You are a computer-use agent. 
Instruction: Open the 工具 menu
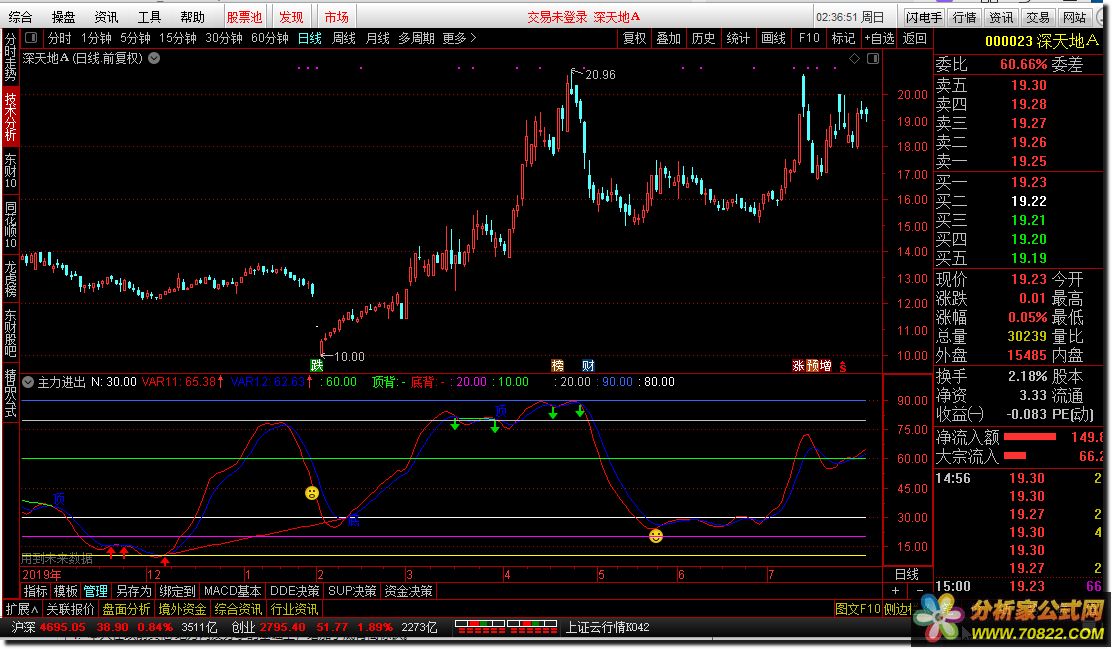(149, 17)
